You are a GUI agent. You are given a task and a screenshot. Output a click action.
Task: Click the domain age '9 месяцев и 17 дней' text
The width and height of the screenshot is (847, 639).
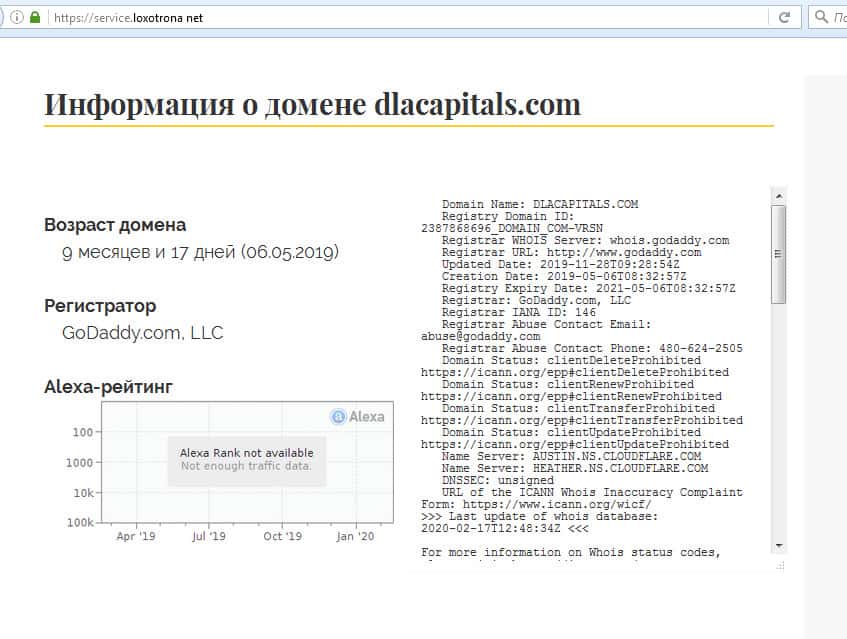pyautogui.click(x=149, y=252)
